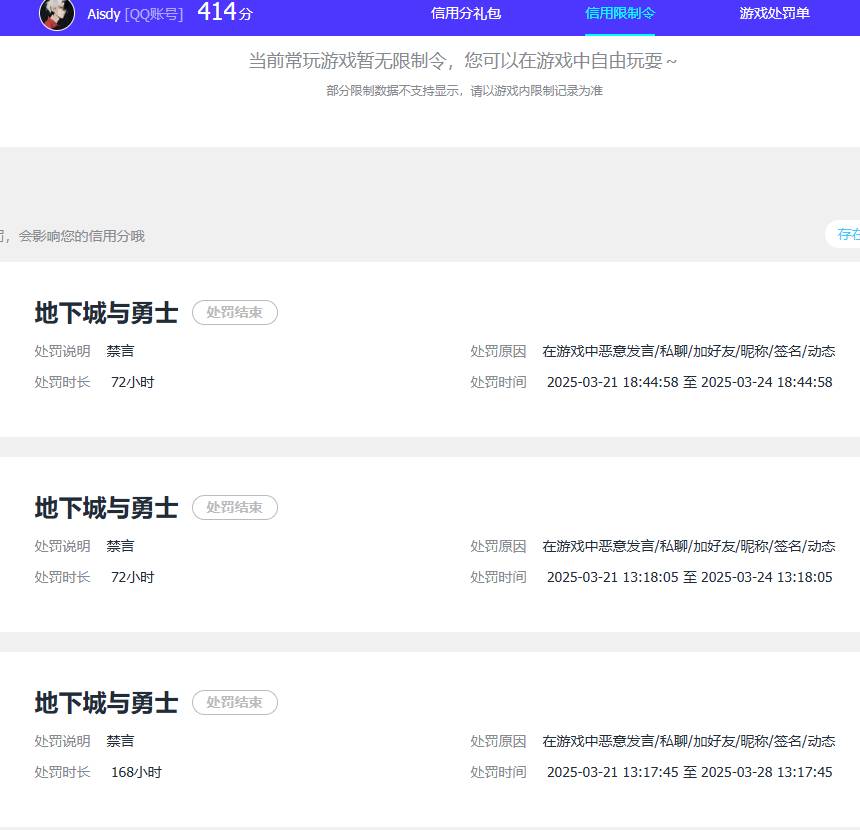Image resolution: width=860 pixels, height=830 pixels.
Task: Click the Aisdy profile avatar icon
Action: [57, 15]
